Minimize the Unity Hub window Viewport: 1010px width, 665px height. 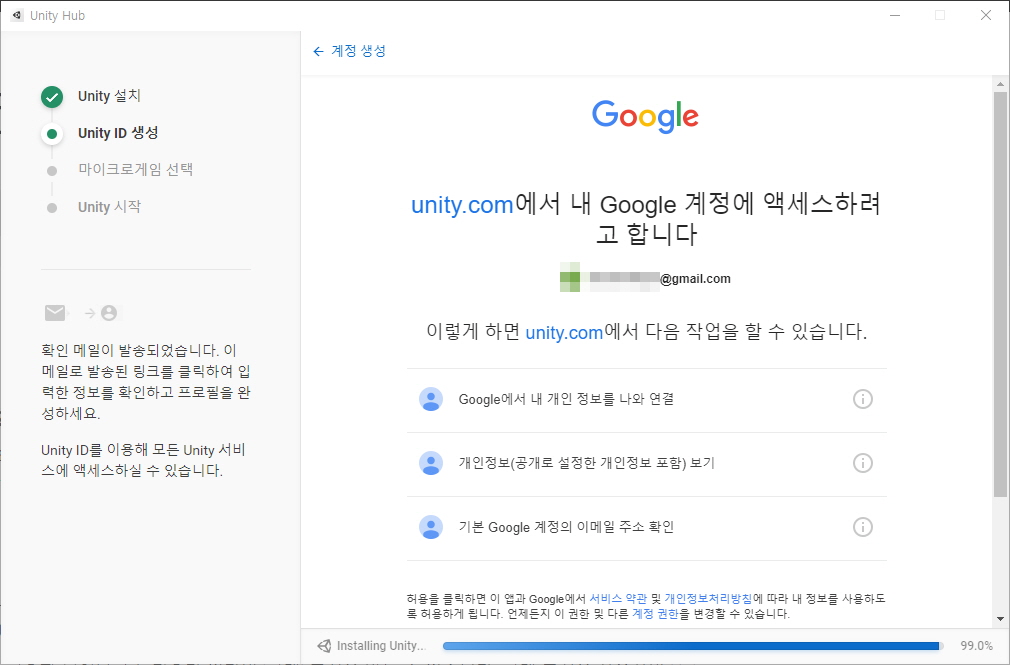[x=895, y=15]
